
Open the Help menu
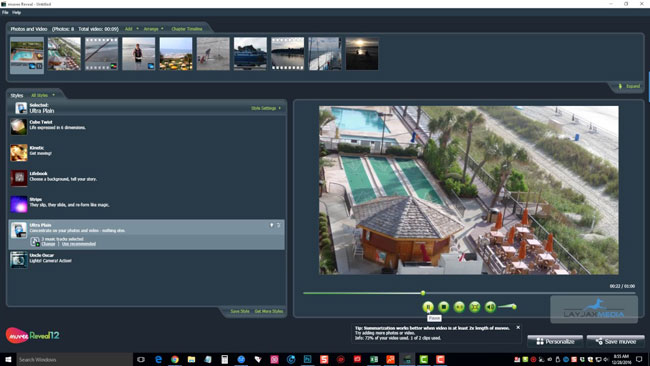[x=17, y=12]
